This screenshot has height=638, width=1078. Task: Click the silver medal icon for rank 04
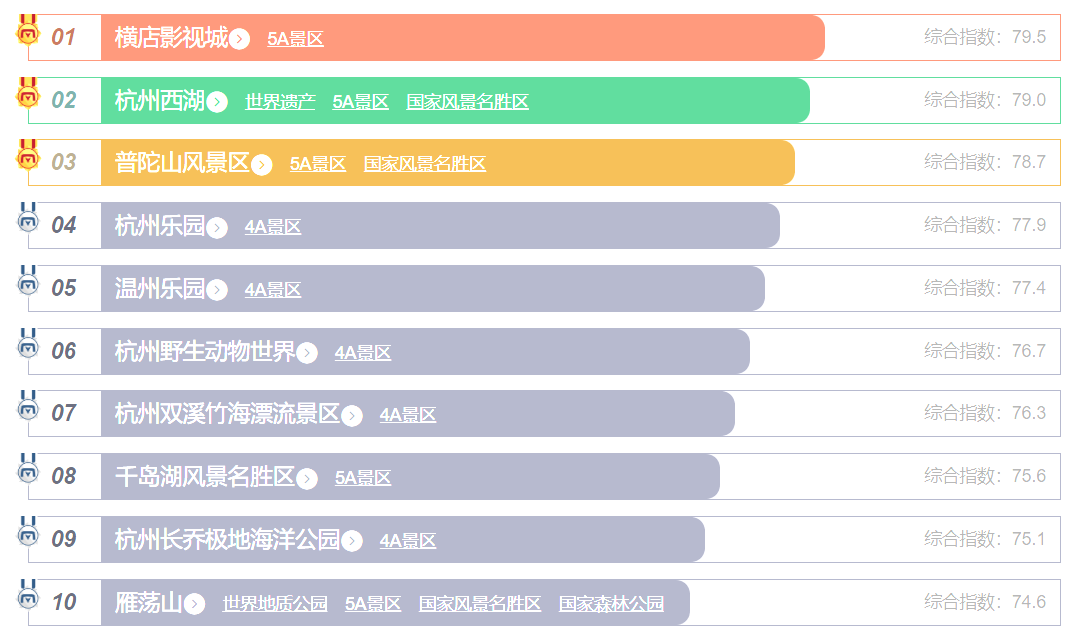[x=28, y=219]
